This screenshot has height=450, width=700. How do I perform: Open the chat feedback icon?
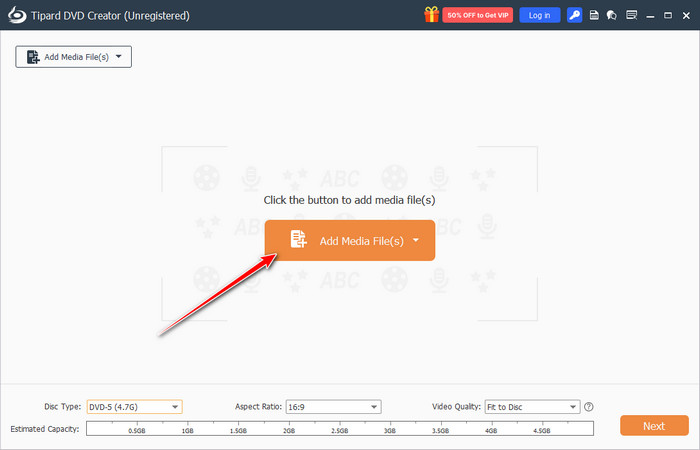tap(610, 15)
